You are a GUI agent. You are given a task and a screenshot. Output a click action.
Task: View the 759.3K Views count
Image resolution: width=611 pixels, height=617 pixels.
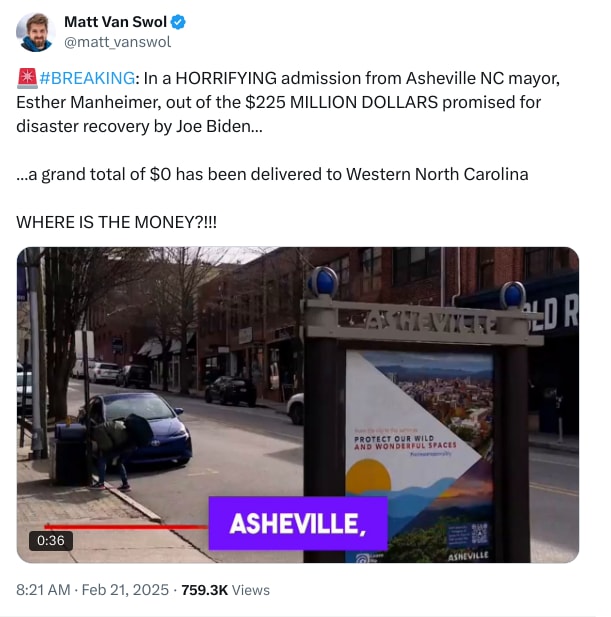tap(225, 590)
